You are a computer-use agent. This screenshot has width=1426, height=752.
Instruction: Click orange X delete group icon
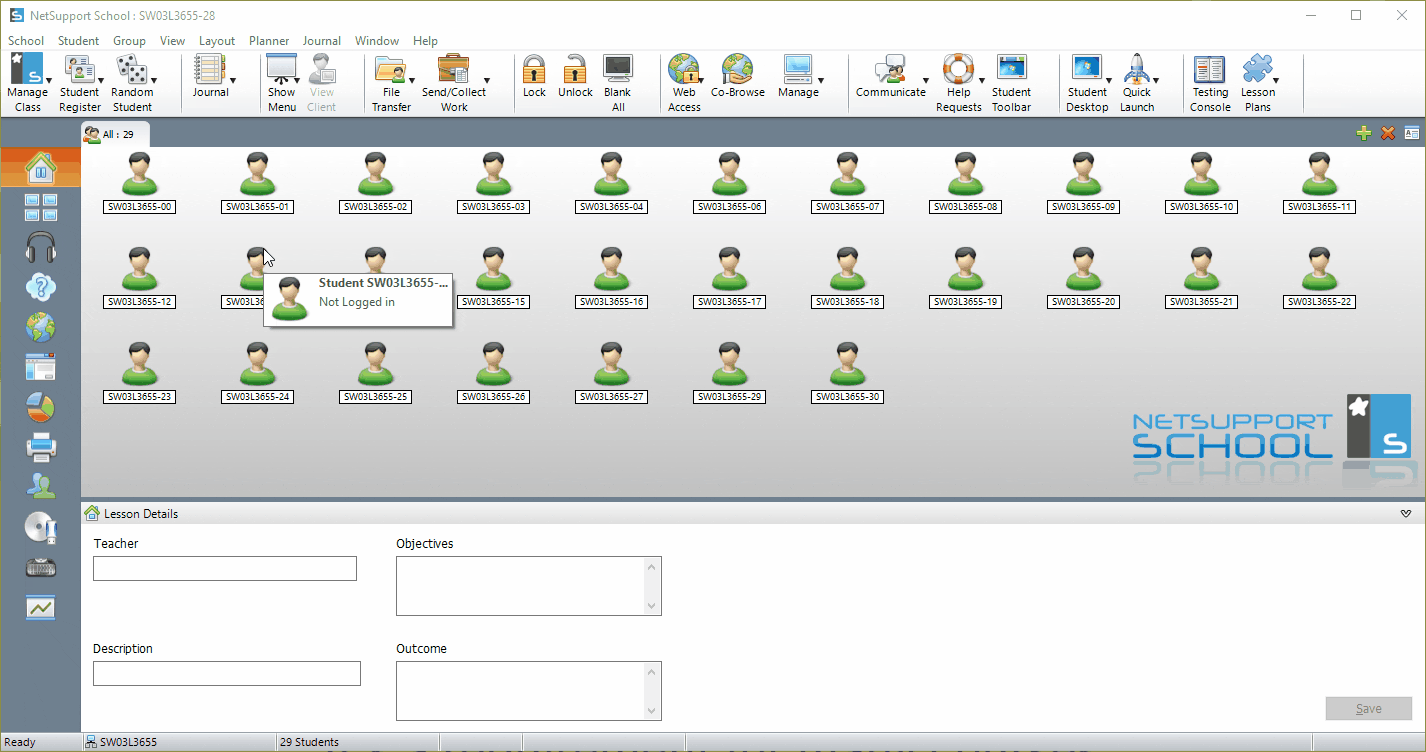1388,133
